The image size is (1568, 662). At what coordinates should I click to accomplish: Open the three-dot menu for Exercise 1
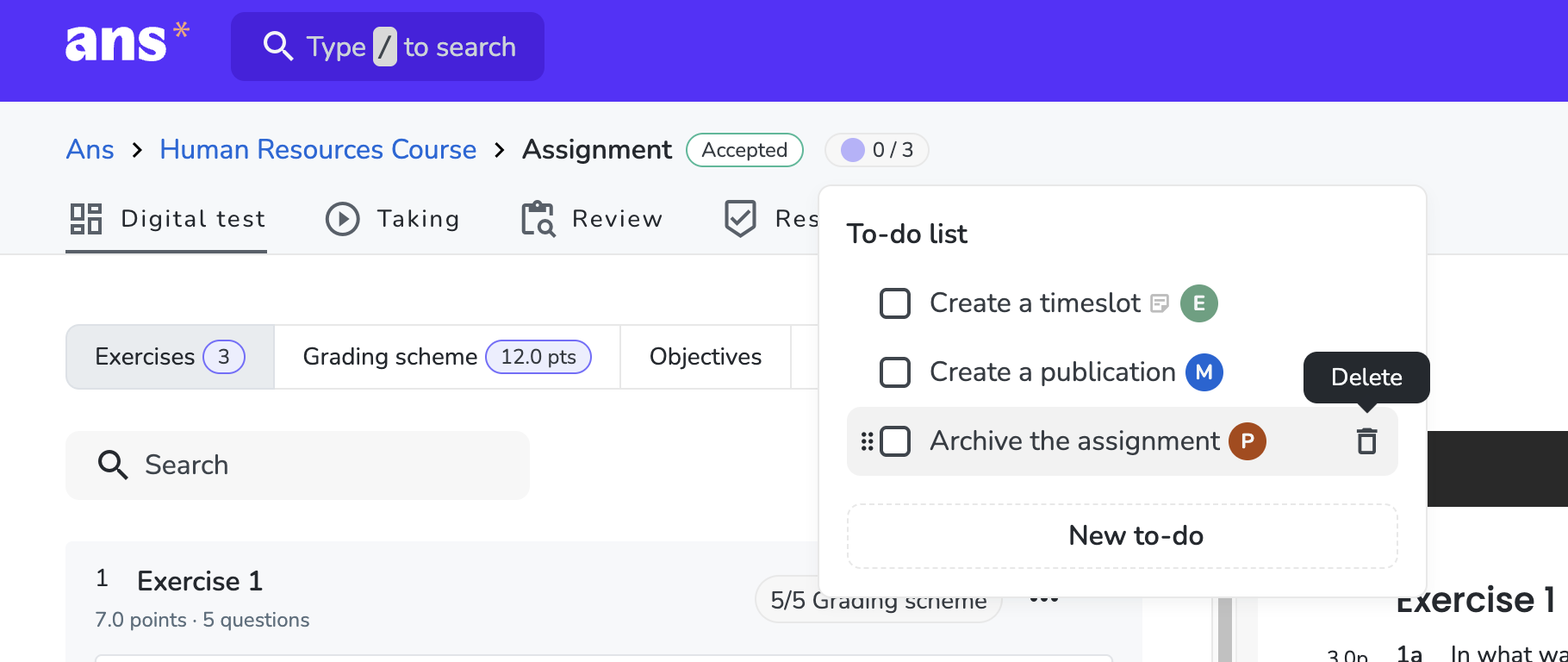point(1044,598)
